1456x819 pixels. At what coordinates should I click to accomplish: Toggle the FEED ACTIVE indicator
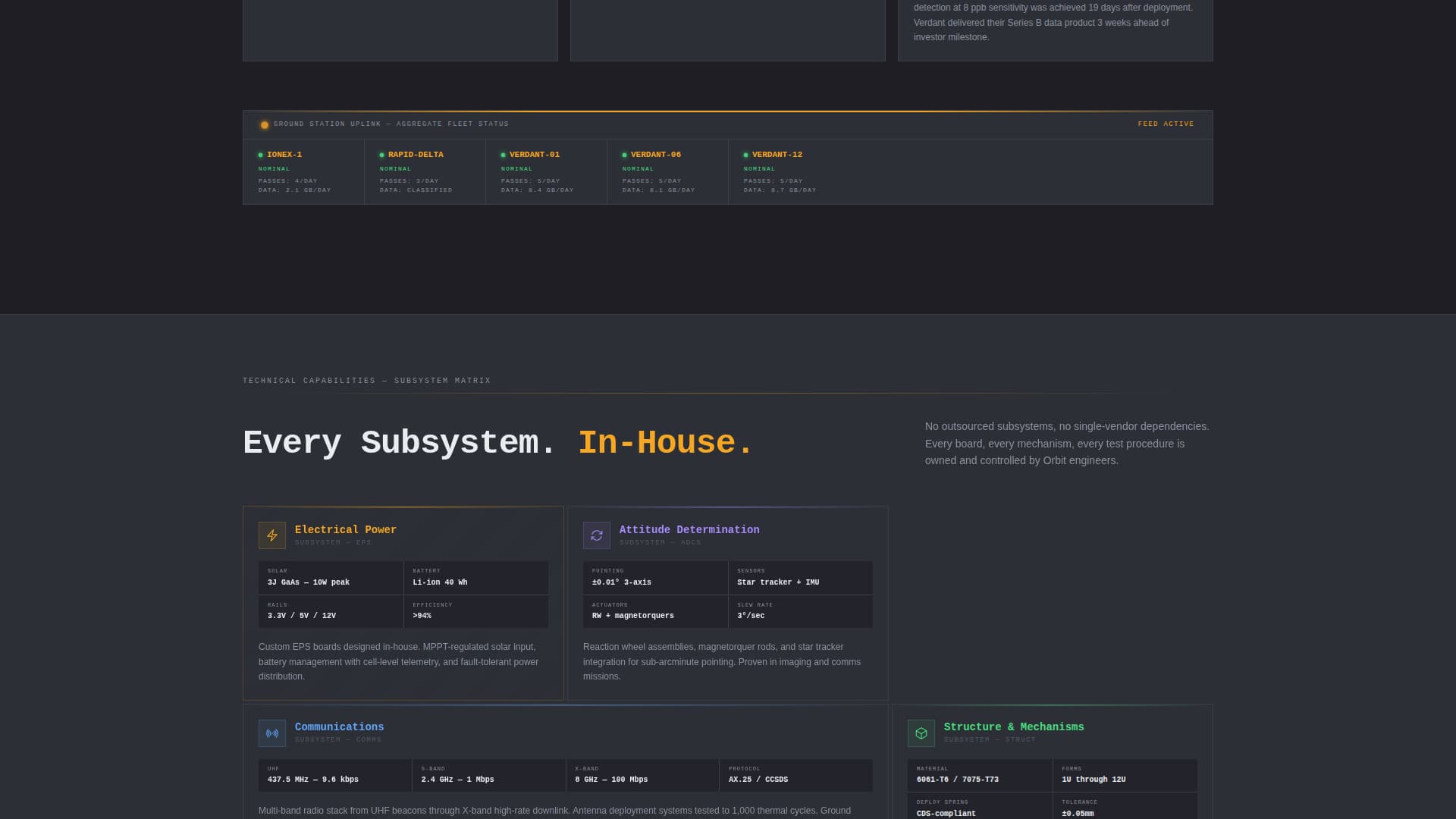click(x=1165, y=124)
